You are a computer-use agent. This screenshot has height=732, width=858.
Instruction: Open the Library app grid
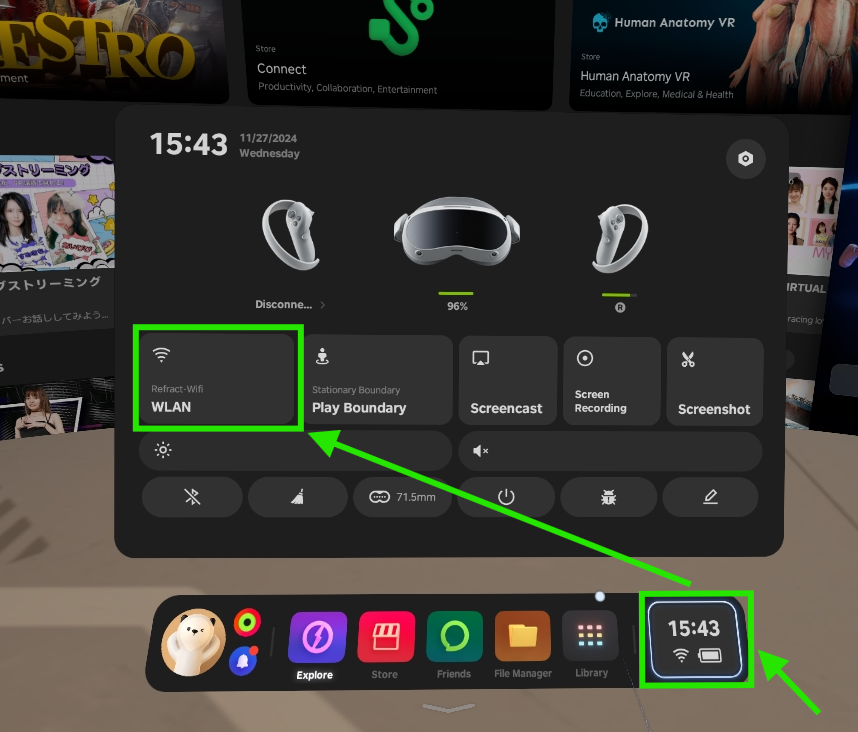pos(590,636)
